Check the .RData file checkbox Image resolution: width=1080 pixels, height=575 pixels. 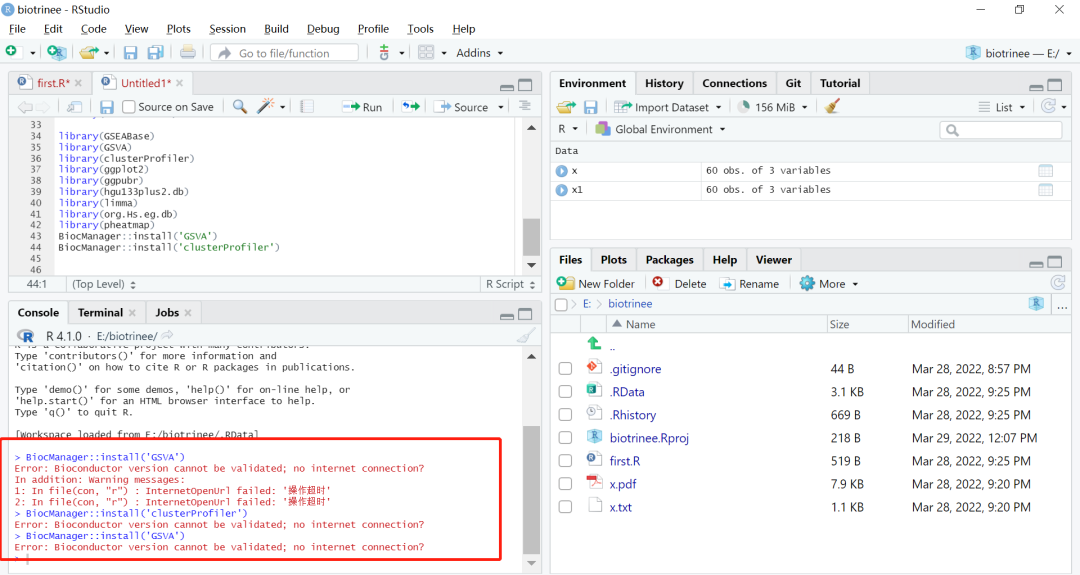click(x=565, y=392)
